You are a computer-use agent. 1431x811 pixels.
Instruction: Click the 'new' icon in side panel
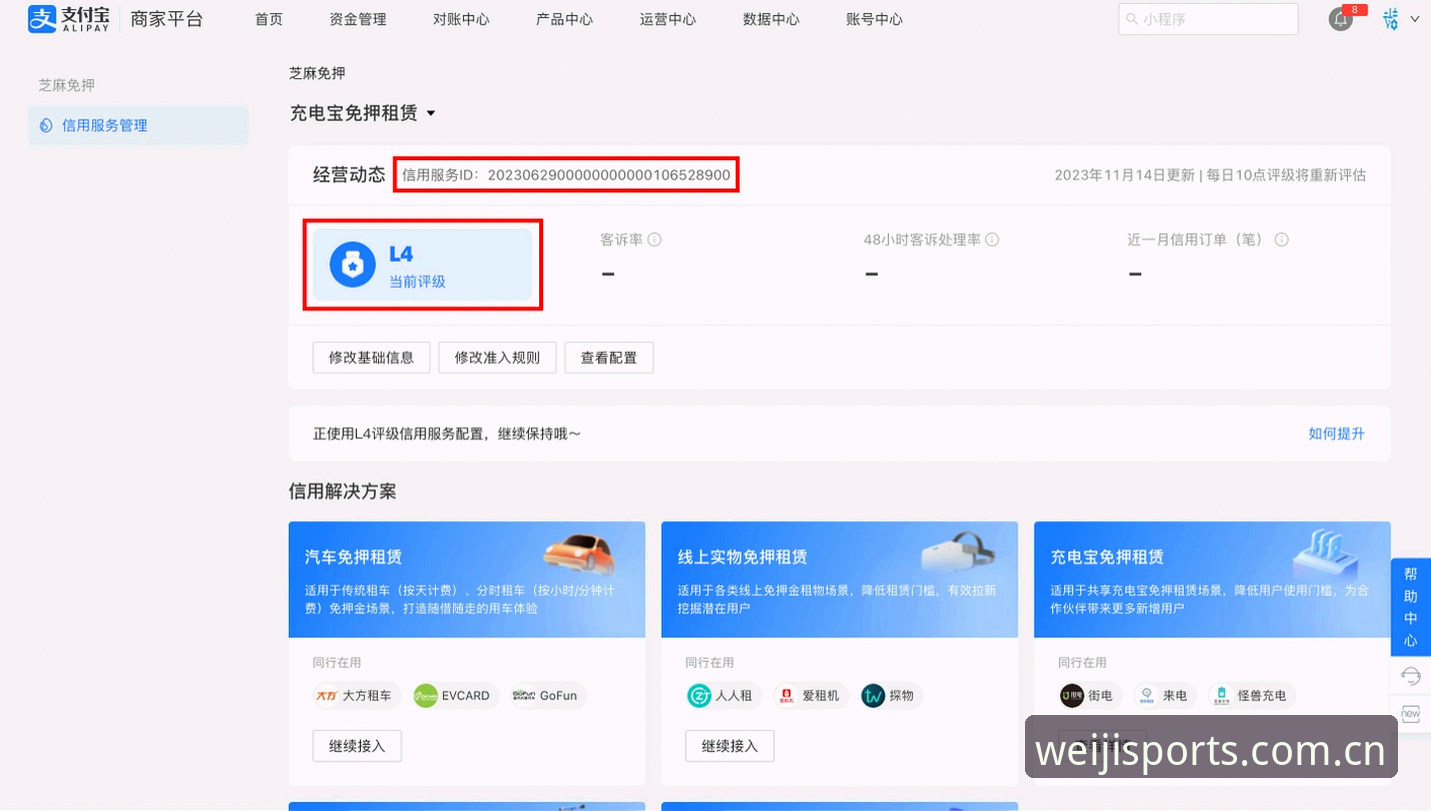tap(1410, 714)
